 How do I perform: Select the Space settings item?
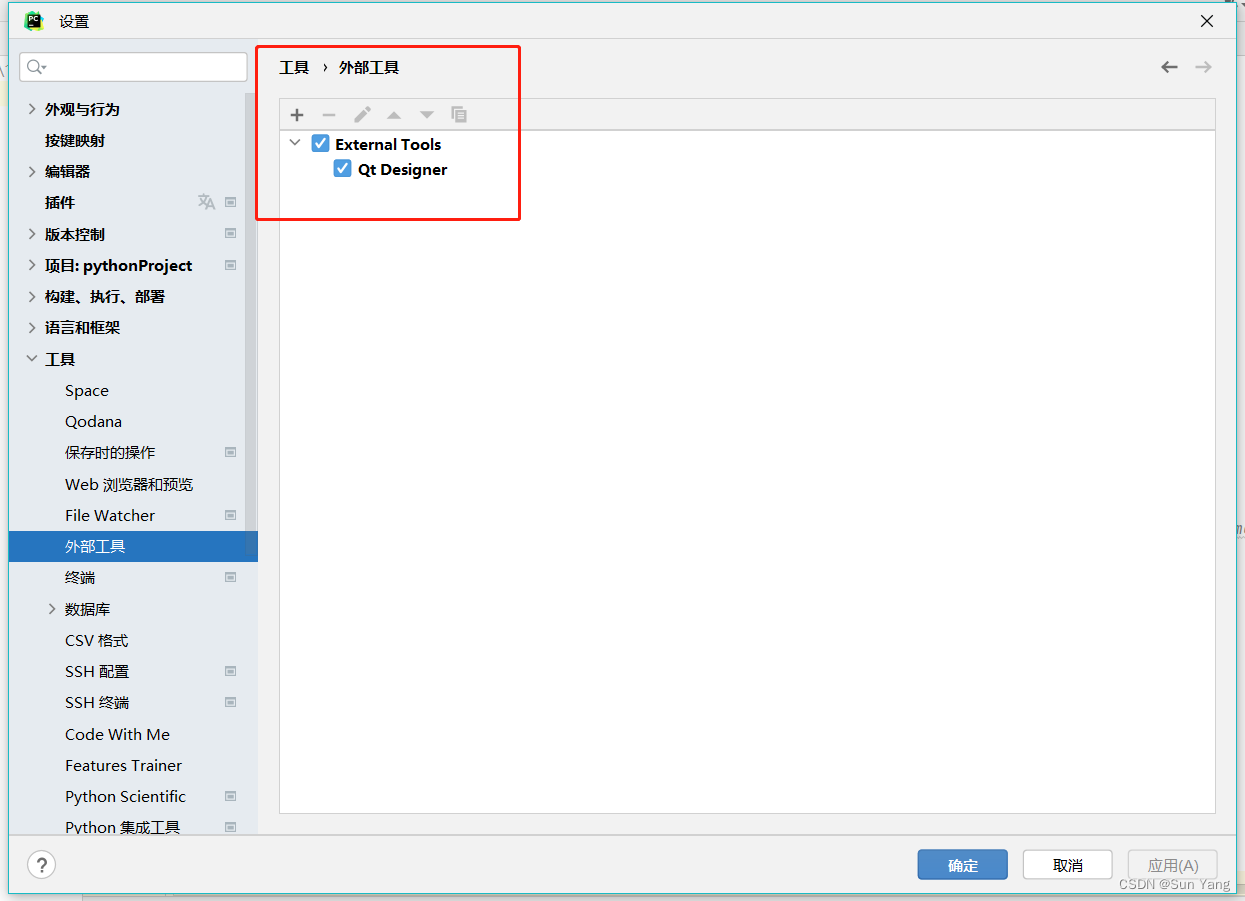tap(87, 390)
